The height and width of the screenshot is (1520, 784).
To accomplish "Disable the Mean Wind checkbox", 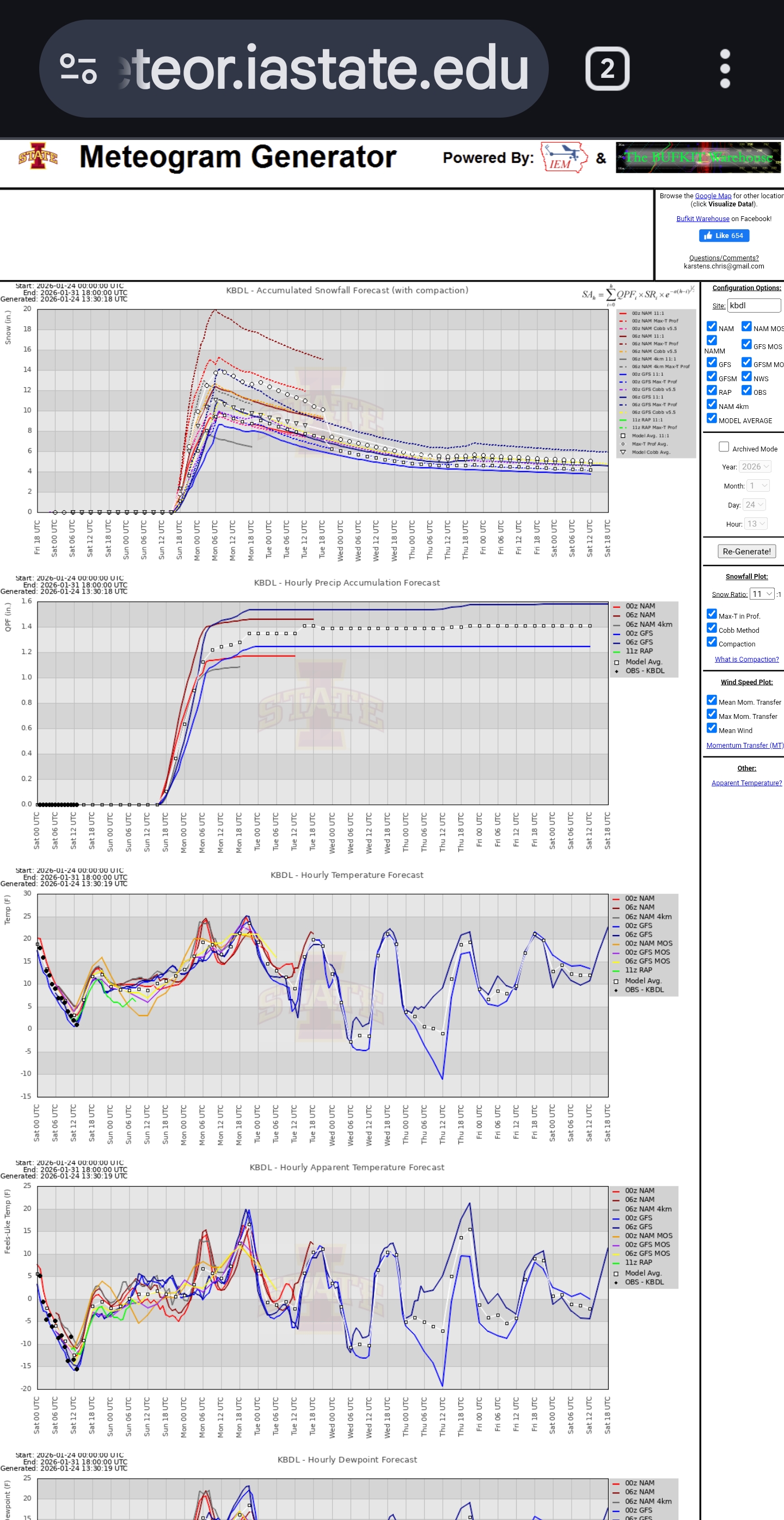I will coord(712,729).
